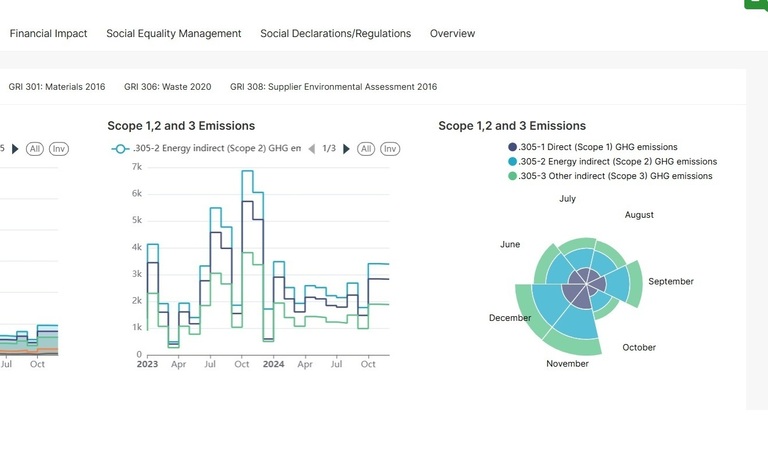Invert selection in the leftmost cropped chart legend
This screenshot has width=768, height=468.
pos(59,149)
